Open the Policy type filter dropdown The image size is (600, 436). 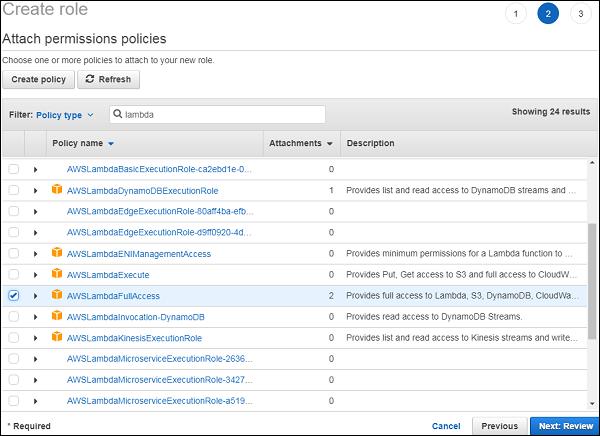pos(65,115)
